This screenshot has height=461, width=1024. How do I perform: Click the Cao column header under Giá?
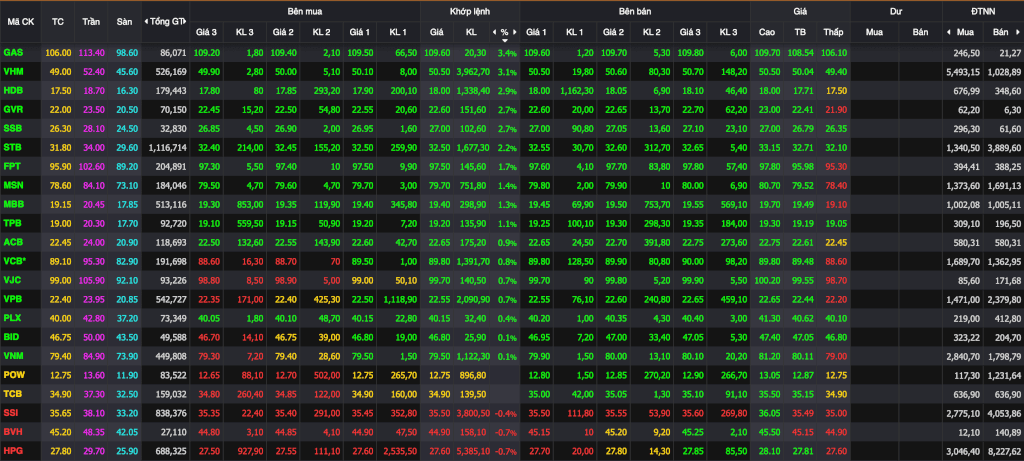(x=767, y=31)
